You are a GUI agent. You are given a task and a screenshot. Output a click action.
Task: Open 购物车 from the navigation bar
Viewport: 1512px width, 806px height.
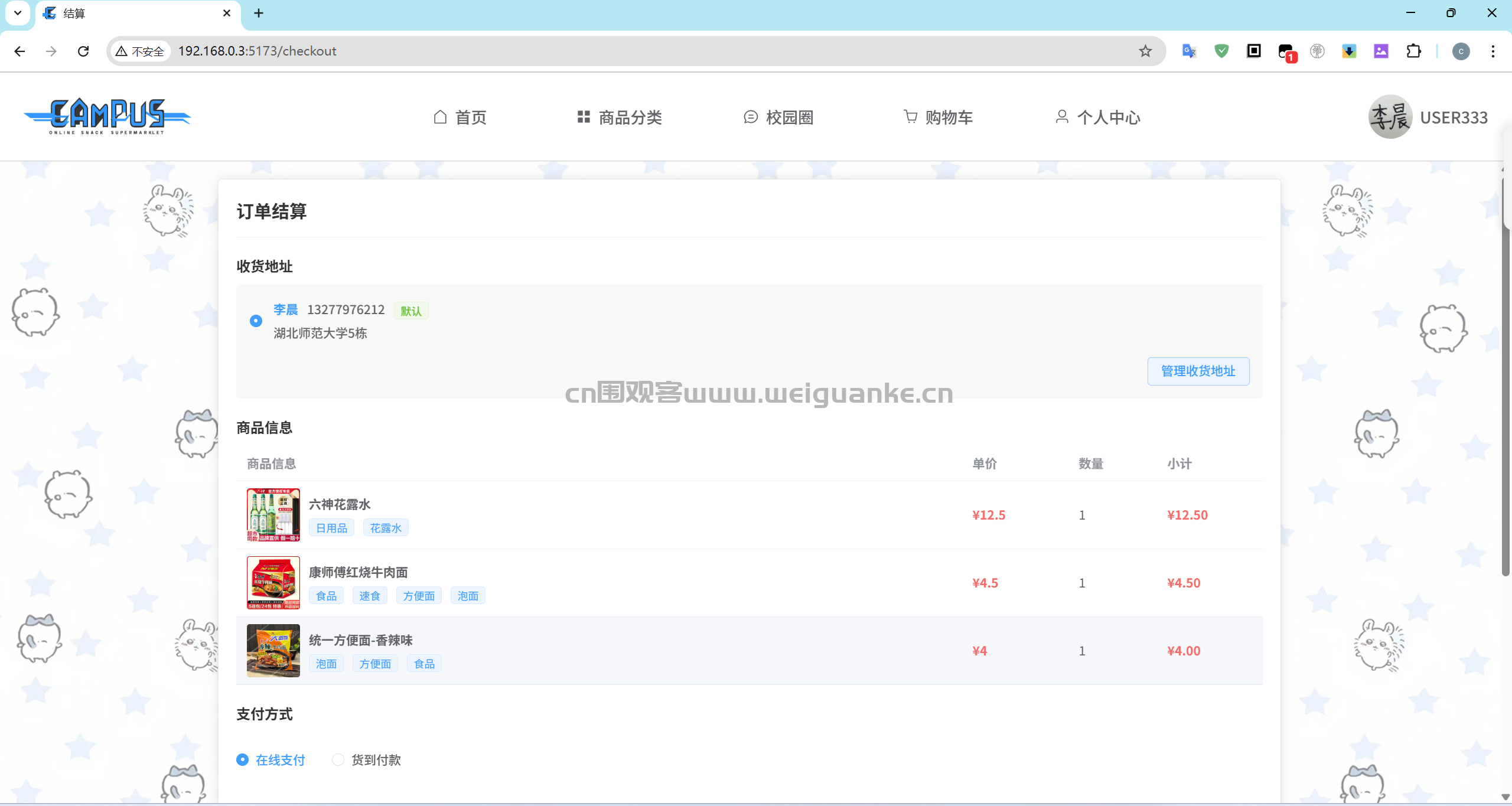[x=938, y=118]
